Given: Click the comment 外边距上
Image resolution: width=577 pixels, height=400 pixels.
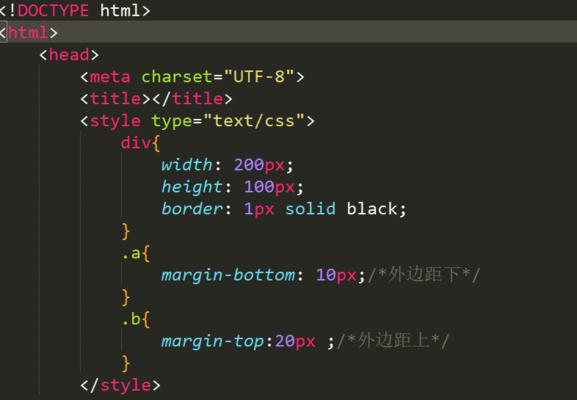Looking at the screenshot, I should (x=393, y=340).
